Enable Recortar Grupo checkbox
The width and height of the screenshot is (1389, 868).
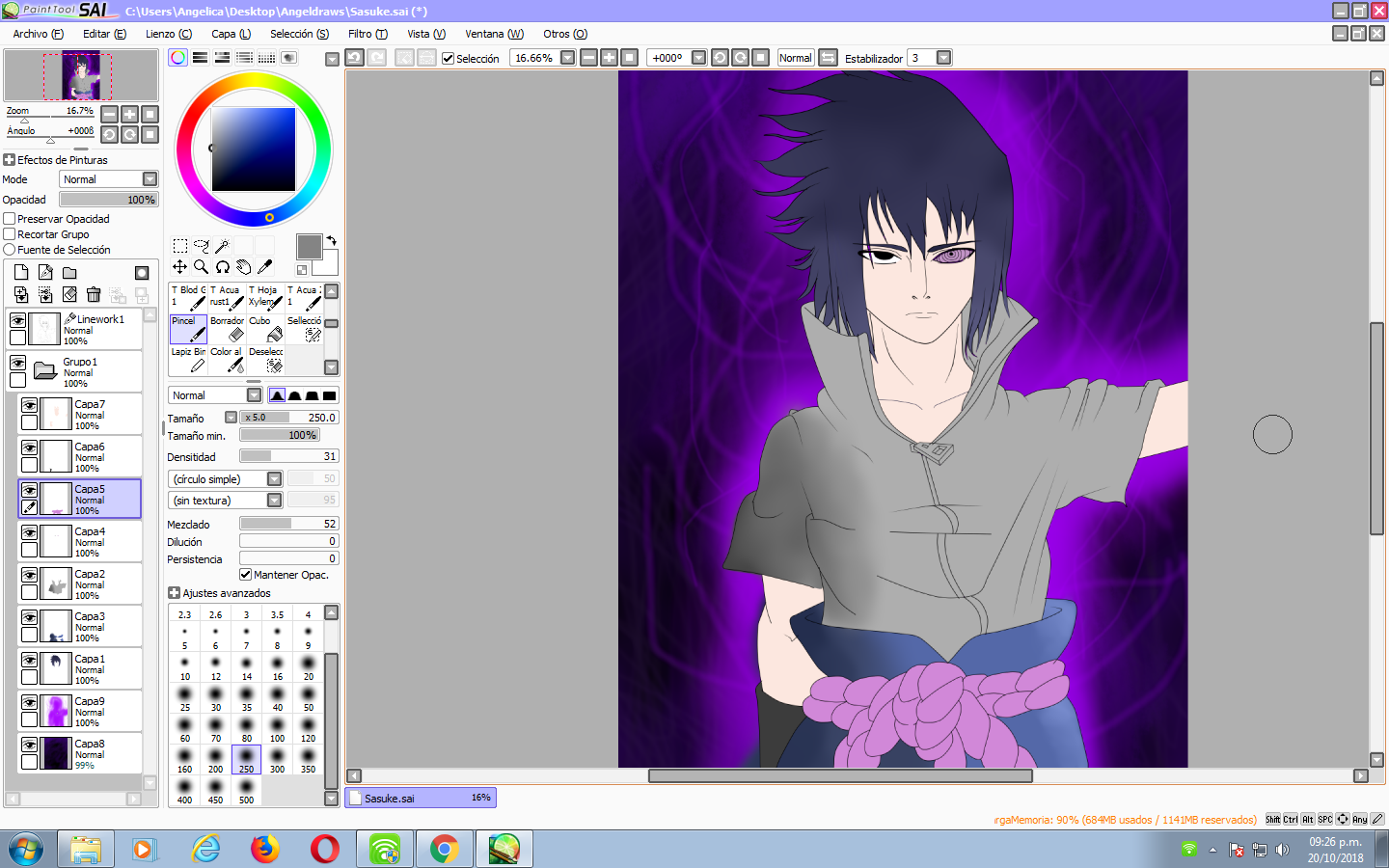click(10, 234)
